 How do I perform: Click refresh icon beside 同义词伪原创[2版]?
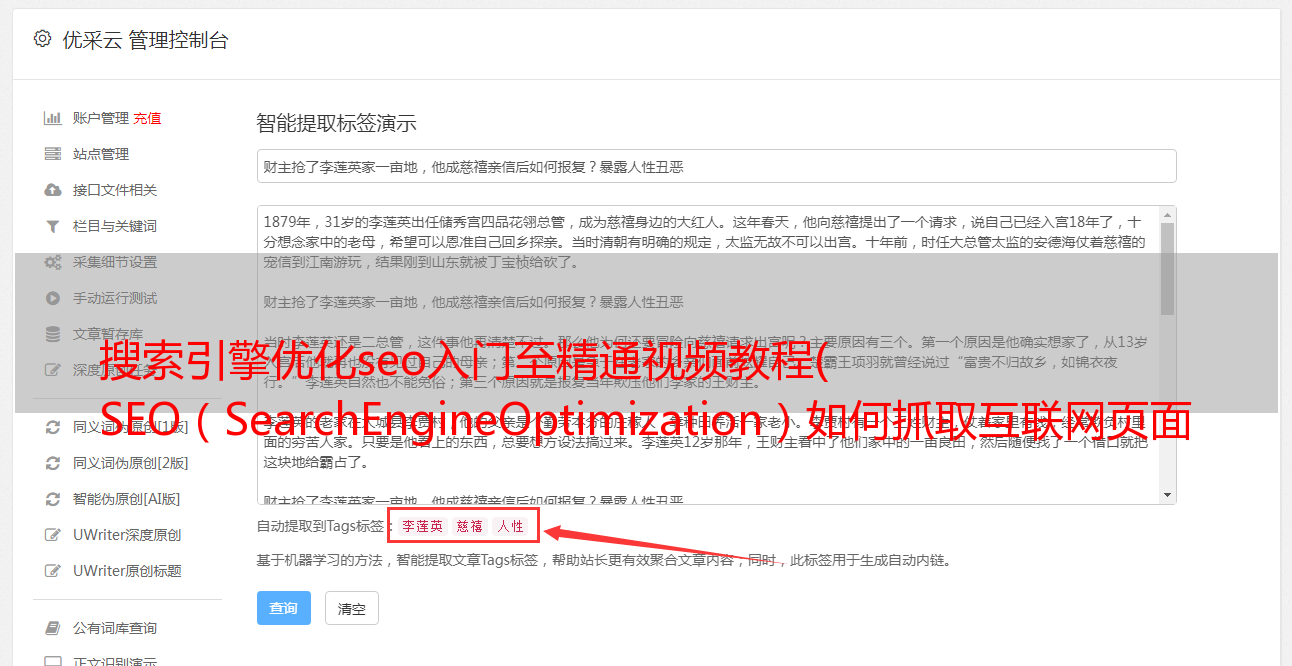click(x=53, y=463)
